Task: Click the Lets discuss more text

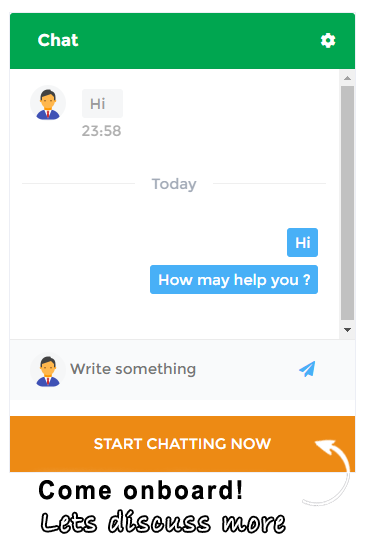Action: tap(163, 522)
